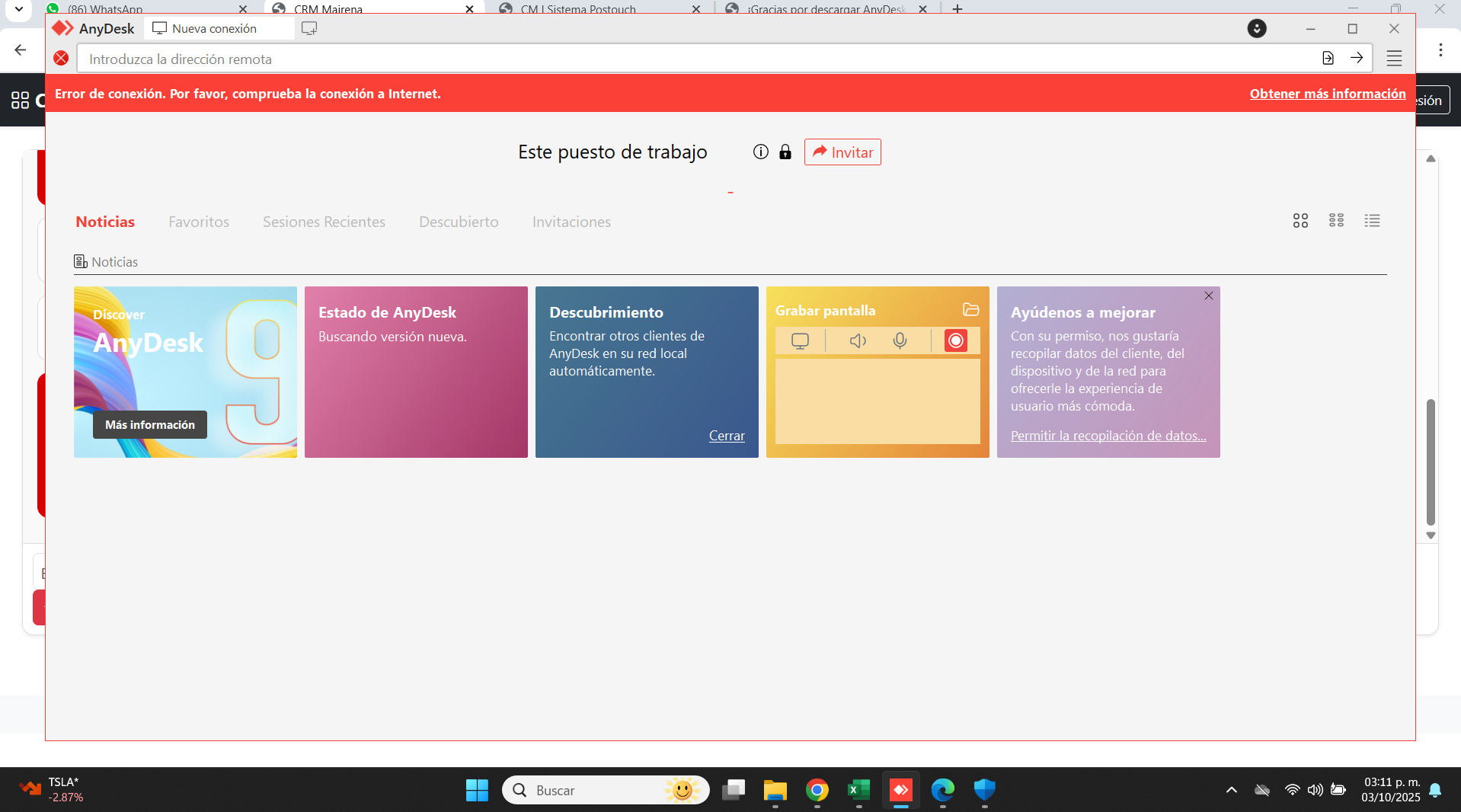Open the recordings folder in Grabar pantalla
This screenshot has width=1461, height=812.
click(970, 309)
